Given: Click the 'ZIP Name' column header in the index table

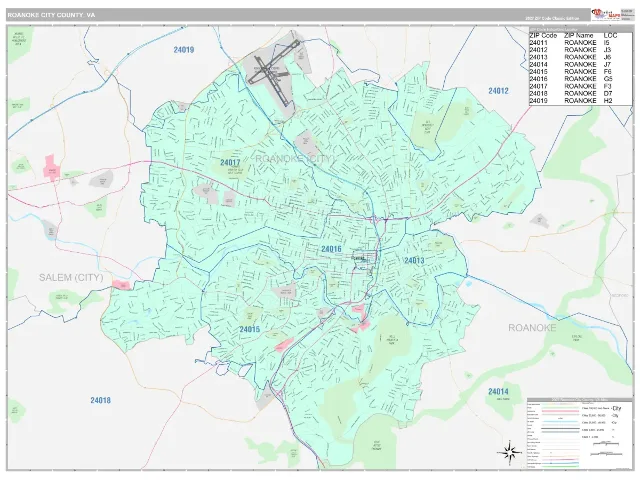Looking at the screenshot, I should tap(578, 36).
